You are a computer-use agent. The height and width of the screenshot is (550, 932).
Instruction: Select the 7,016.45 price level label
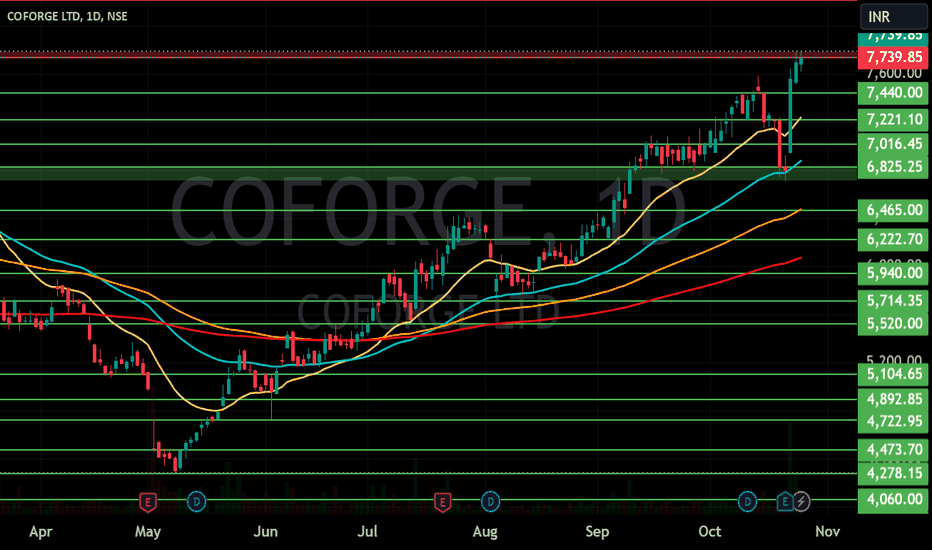(893, 144)
